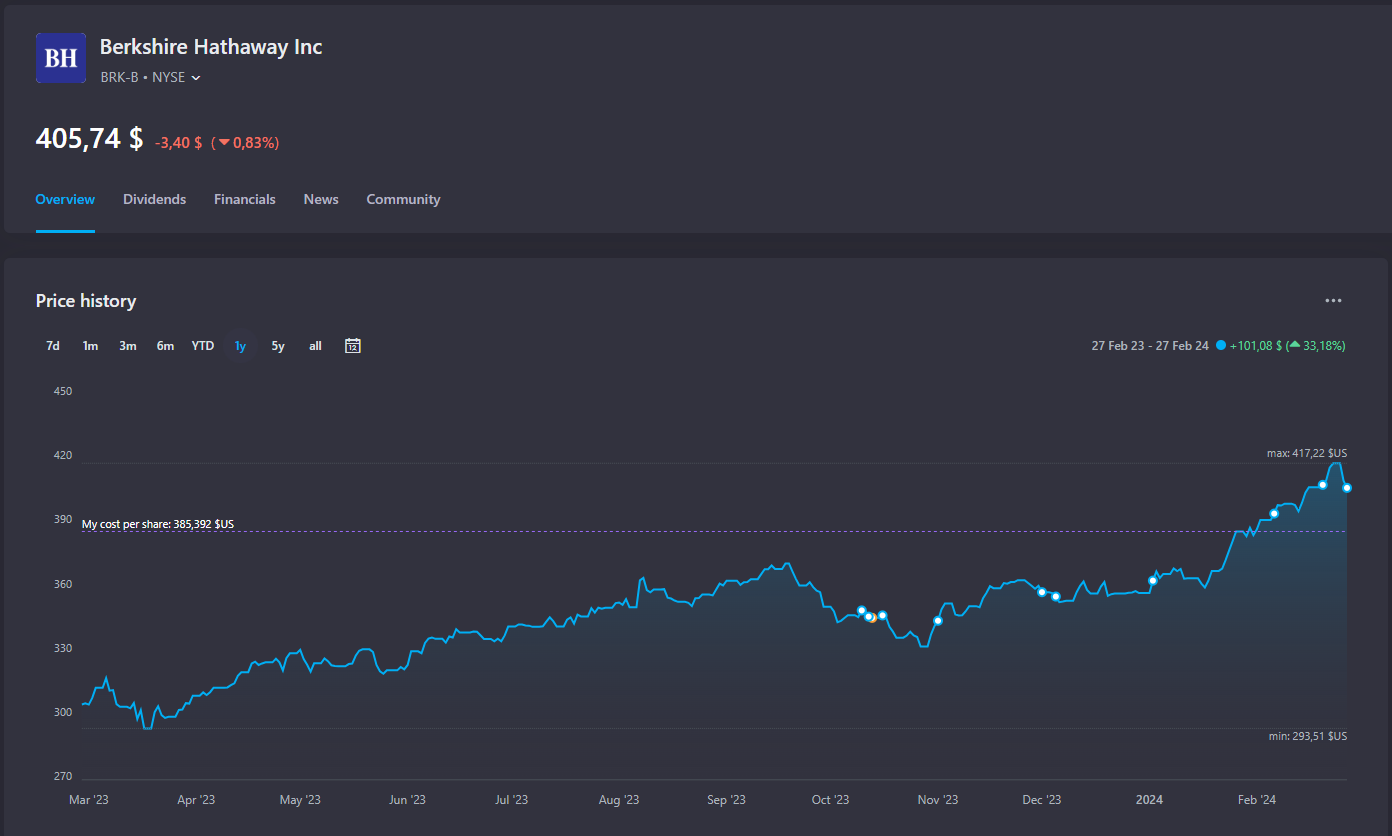Select the 3m time range
This screenshot has width=1392, height=836.
pyautogui.click(x=128, y=346)
